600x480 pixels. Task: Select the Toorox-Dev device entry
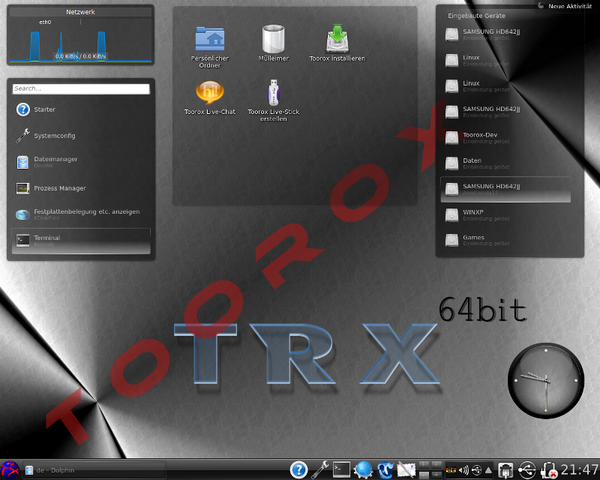pos(505,137)
